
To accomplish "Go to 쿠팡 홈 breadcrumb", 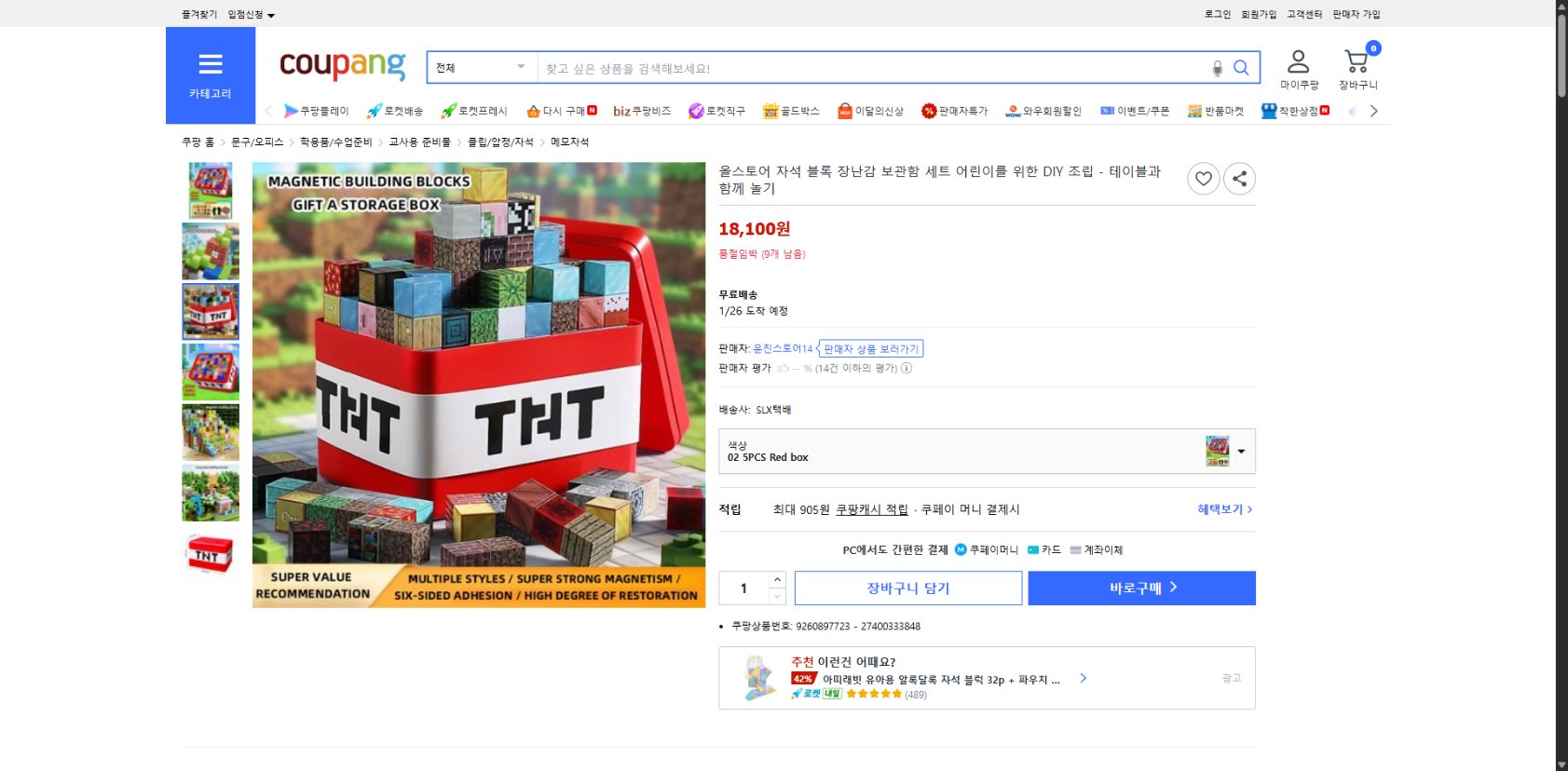I will coord(198,142).
